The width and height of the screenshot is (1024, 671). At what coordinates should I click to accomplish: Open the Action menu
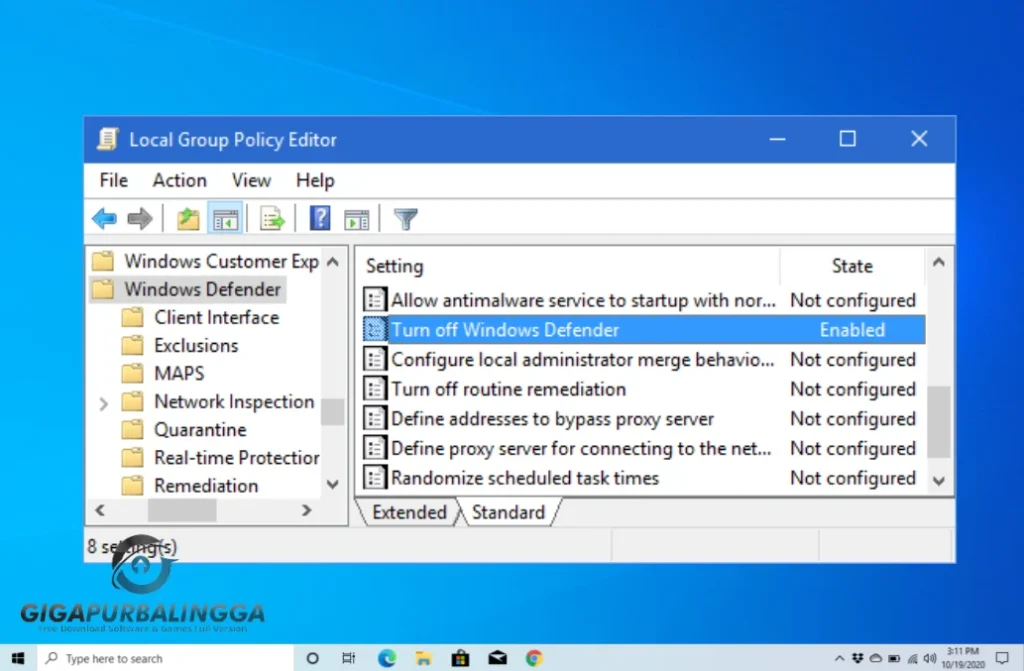pos(179,180)
